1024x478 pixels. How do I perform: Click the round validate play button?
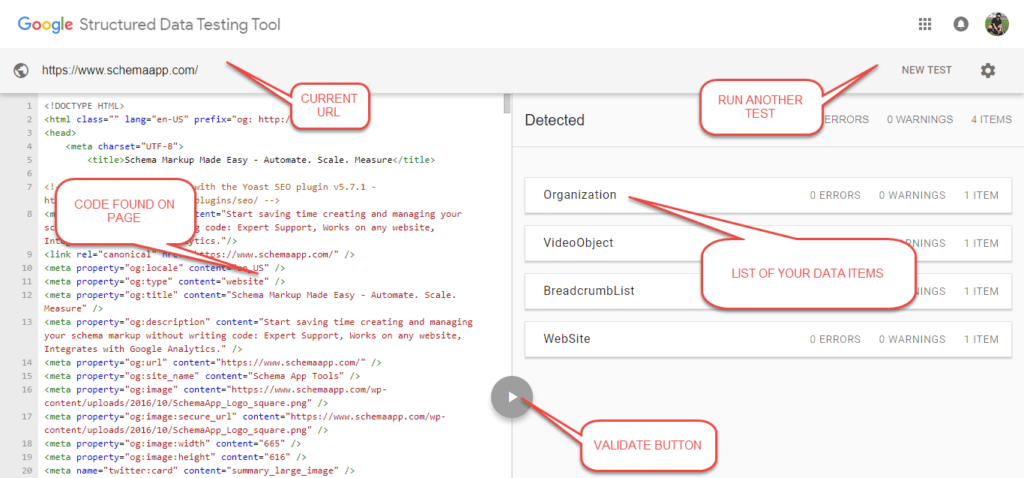512,396
